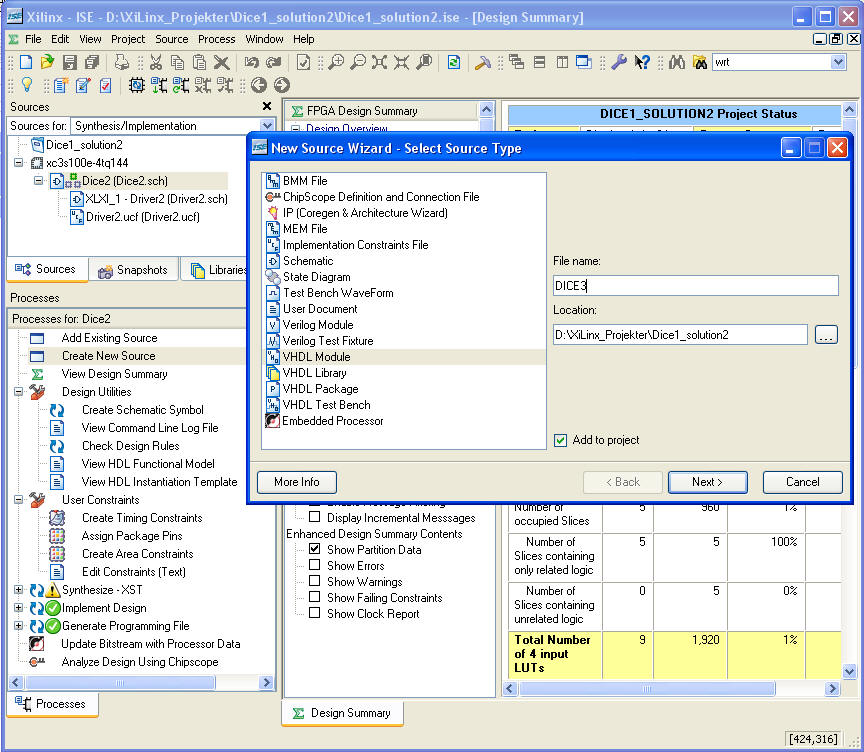Image resolution: width=864 pixels, height=752 pixels.
Task: Check the Show Warnings option
Action: (x=315, y=581)
